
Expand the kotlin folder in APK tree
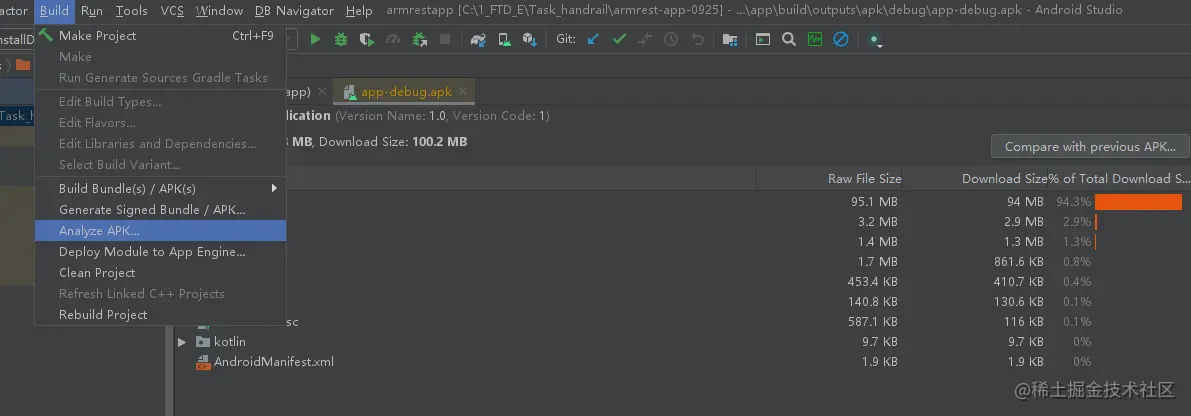[182, 342]
